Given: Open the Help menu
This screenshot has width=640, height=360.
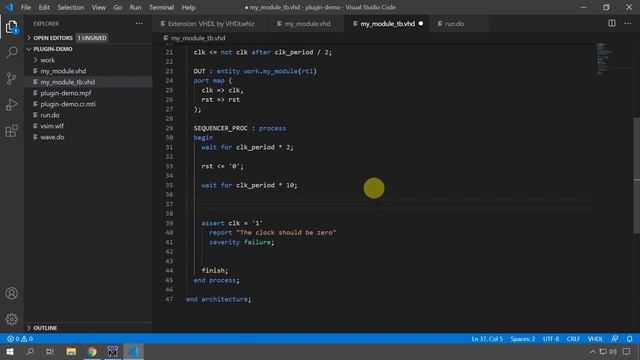Looking at the screenshot, I should tap(188, 7).
